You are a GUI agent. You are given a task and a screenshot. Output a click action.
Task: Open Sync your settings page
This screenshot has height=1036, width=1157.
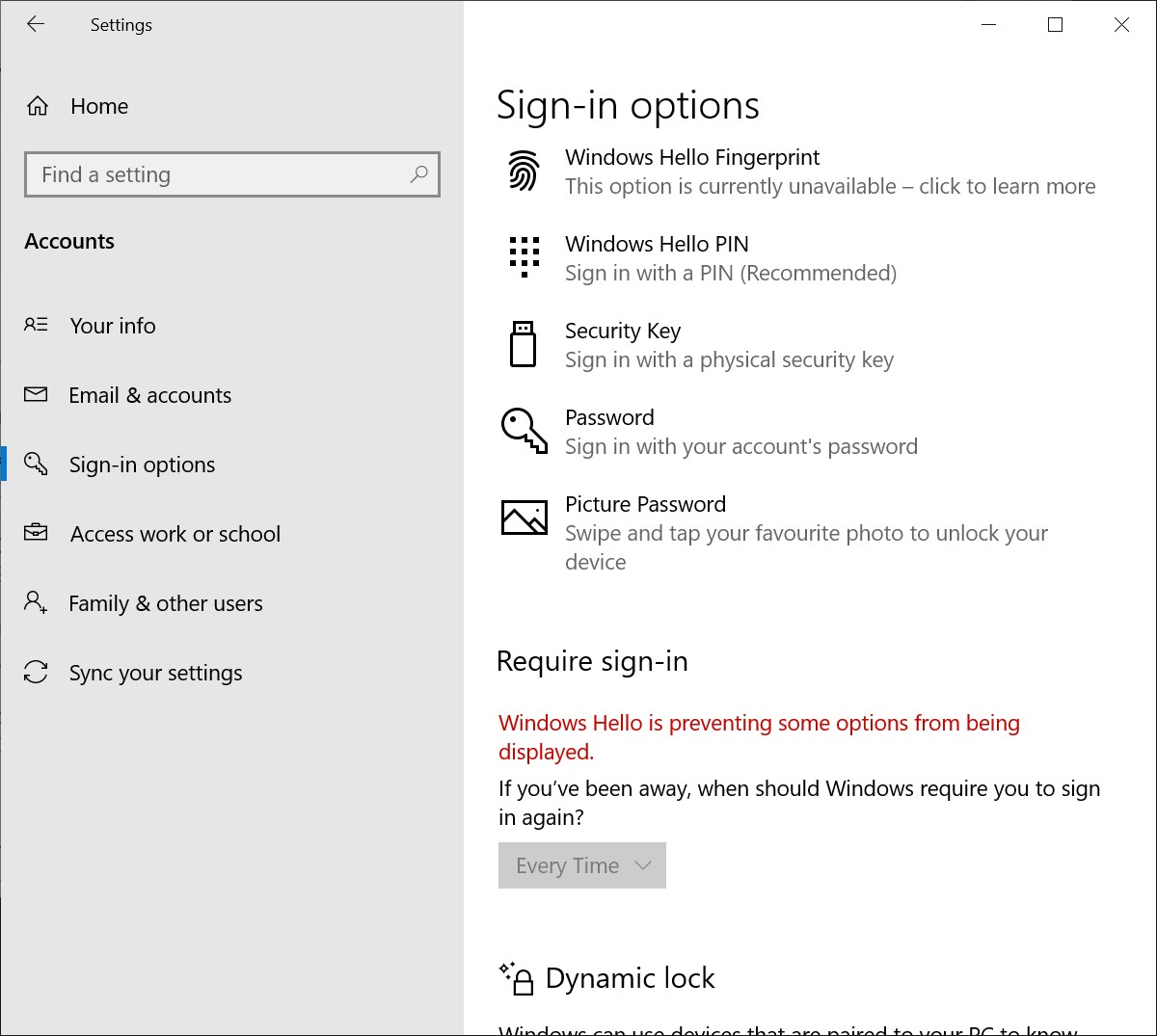tap(231, 673)
